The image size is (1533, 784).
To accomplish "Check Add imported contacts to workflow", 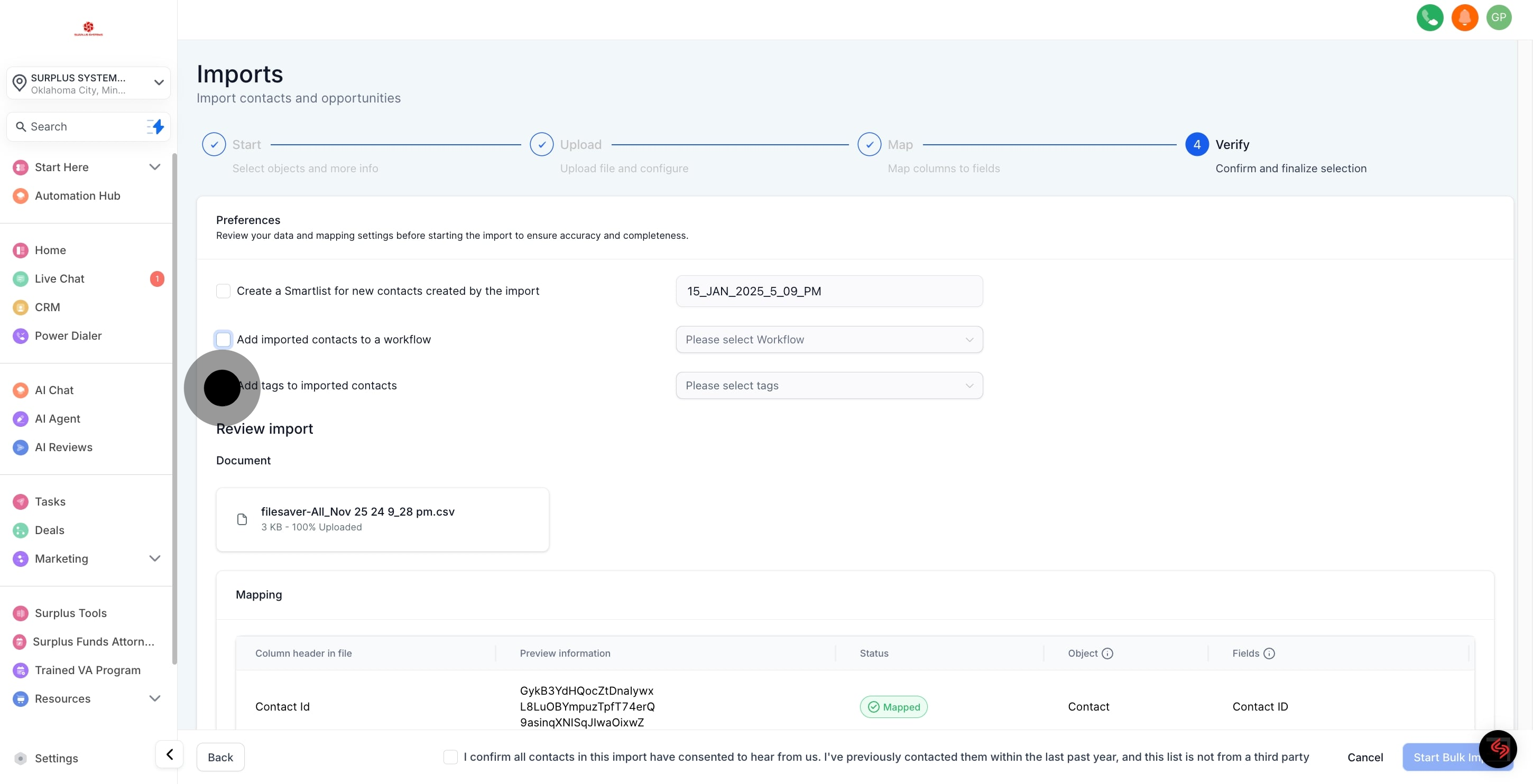I will [223, 340].
